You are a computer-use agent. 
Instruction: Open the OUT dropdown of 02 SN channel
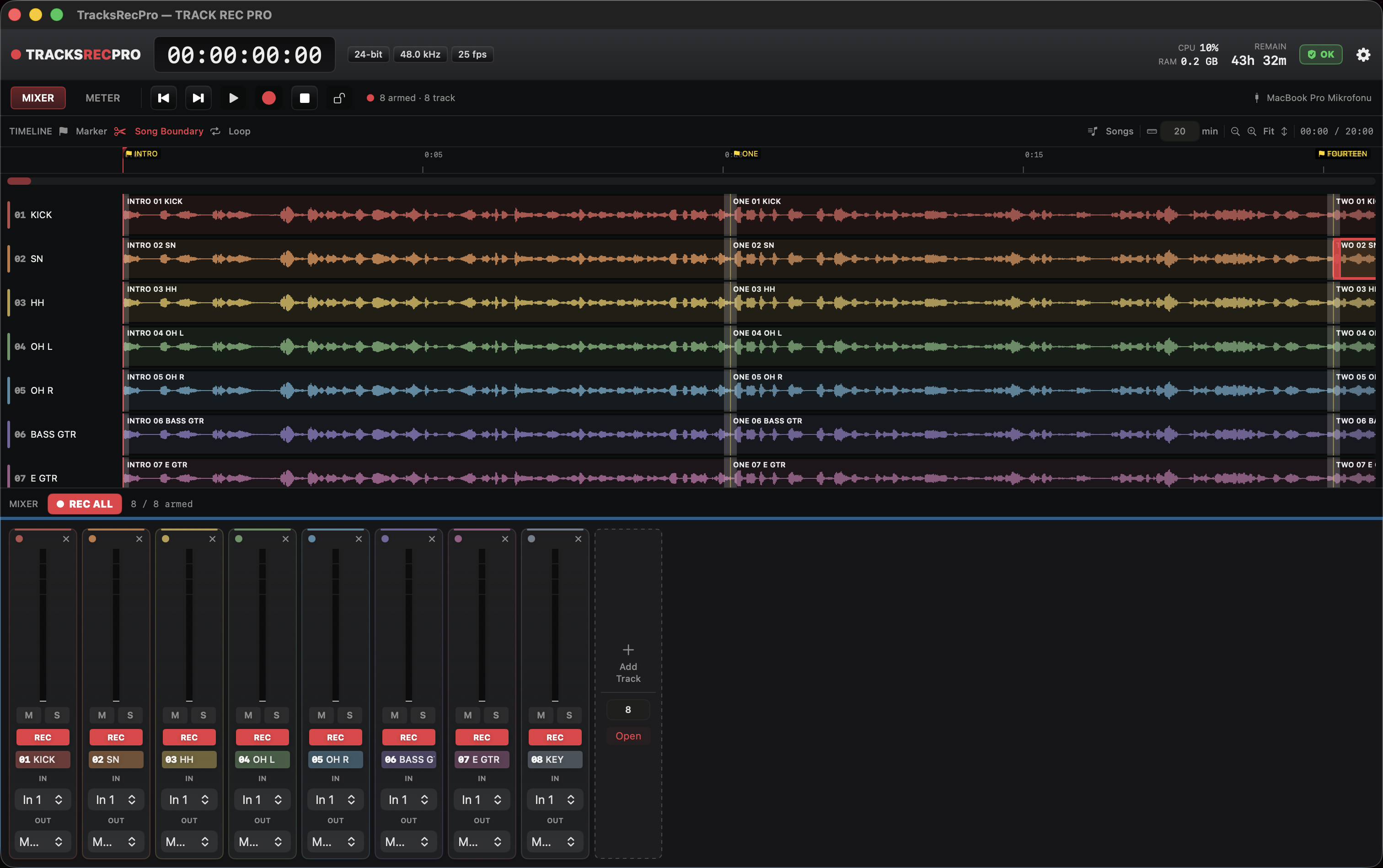coord(116,842)
